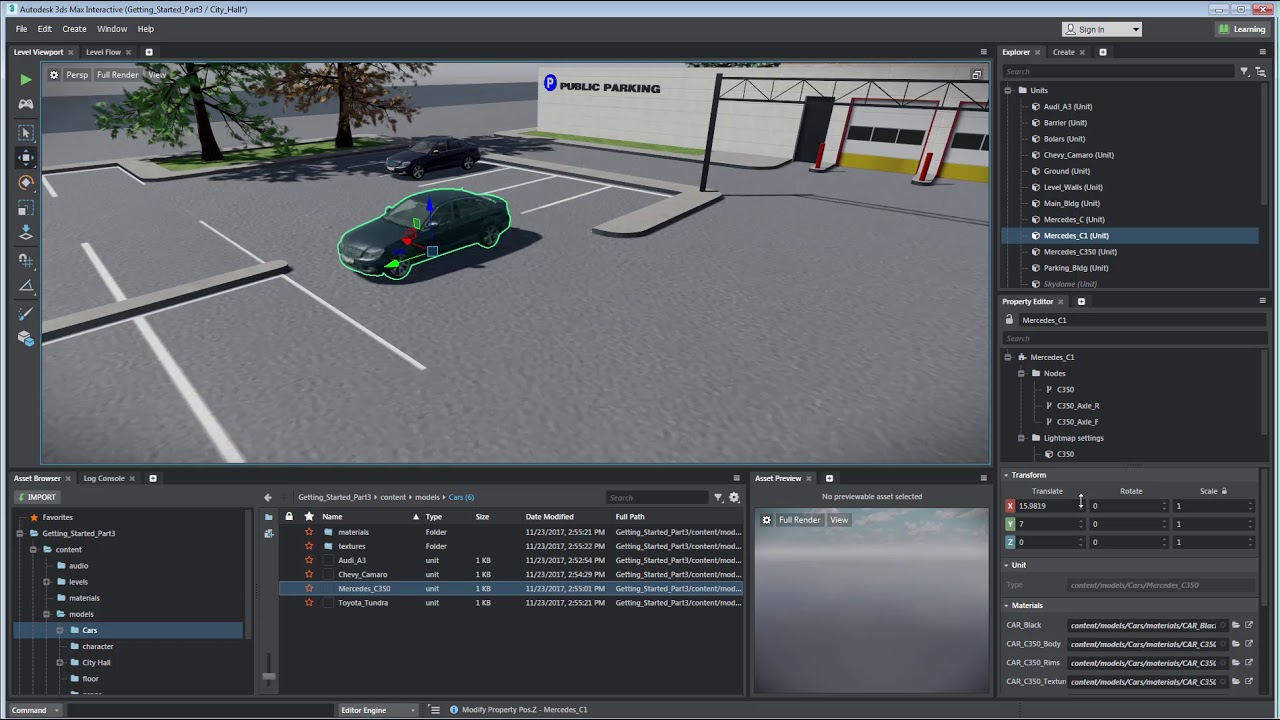Click the IMPORT button

[36, 497]
